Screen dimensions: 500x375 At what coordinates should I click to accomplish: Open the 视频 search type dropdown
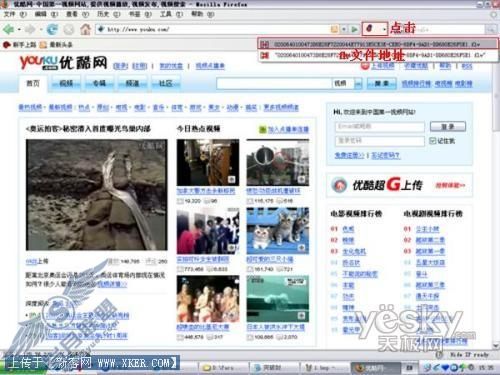coord(358,83)
